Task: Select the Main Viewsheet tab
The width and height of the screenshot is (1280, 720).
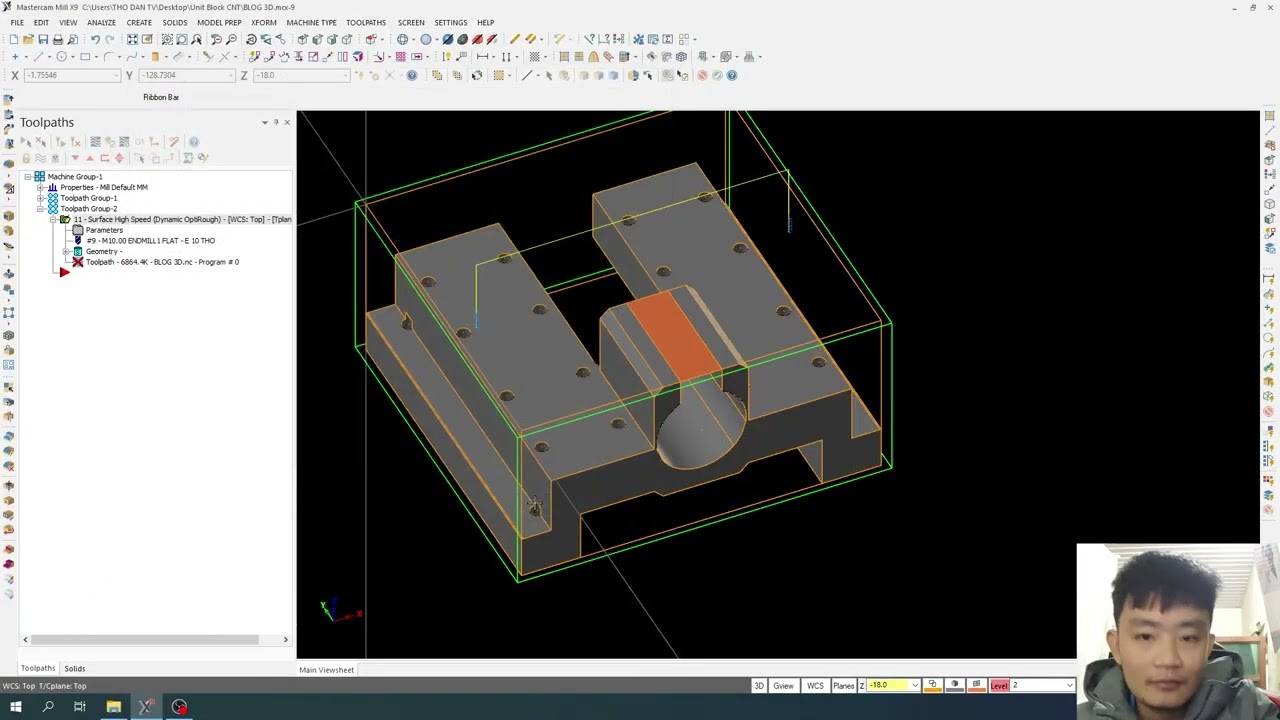Action: click(x=326, y=670)
